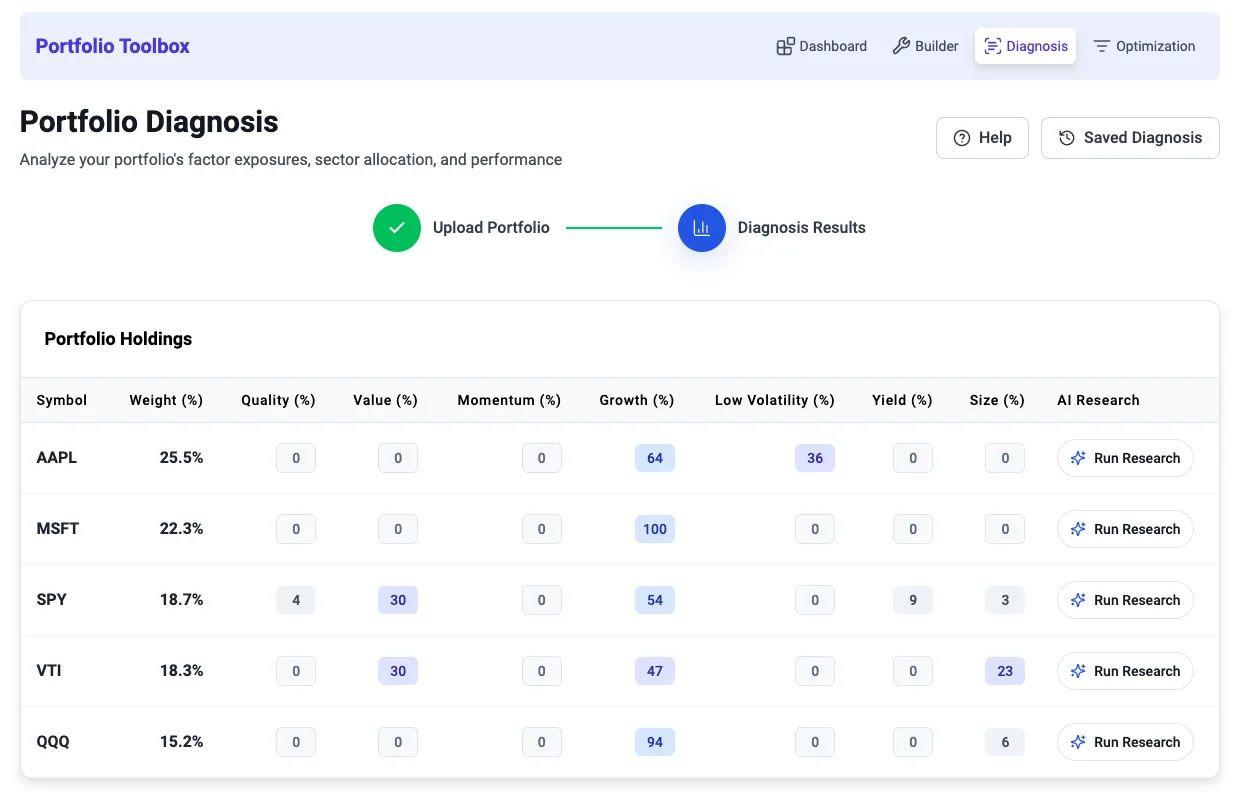1237x792 pixels.
Task: Select the QQQ symbol cell
Action: click(53, 742)
